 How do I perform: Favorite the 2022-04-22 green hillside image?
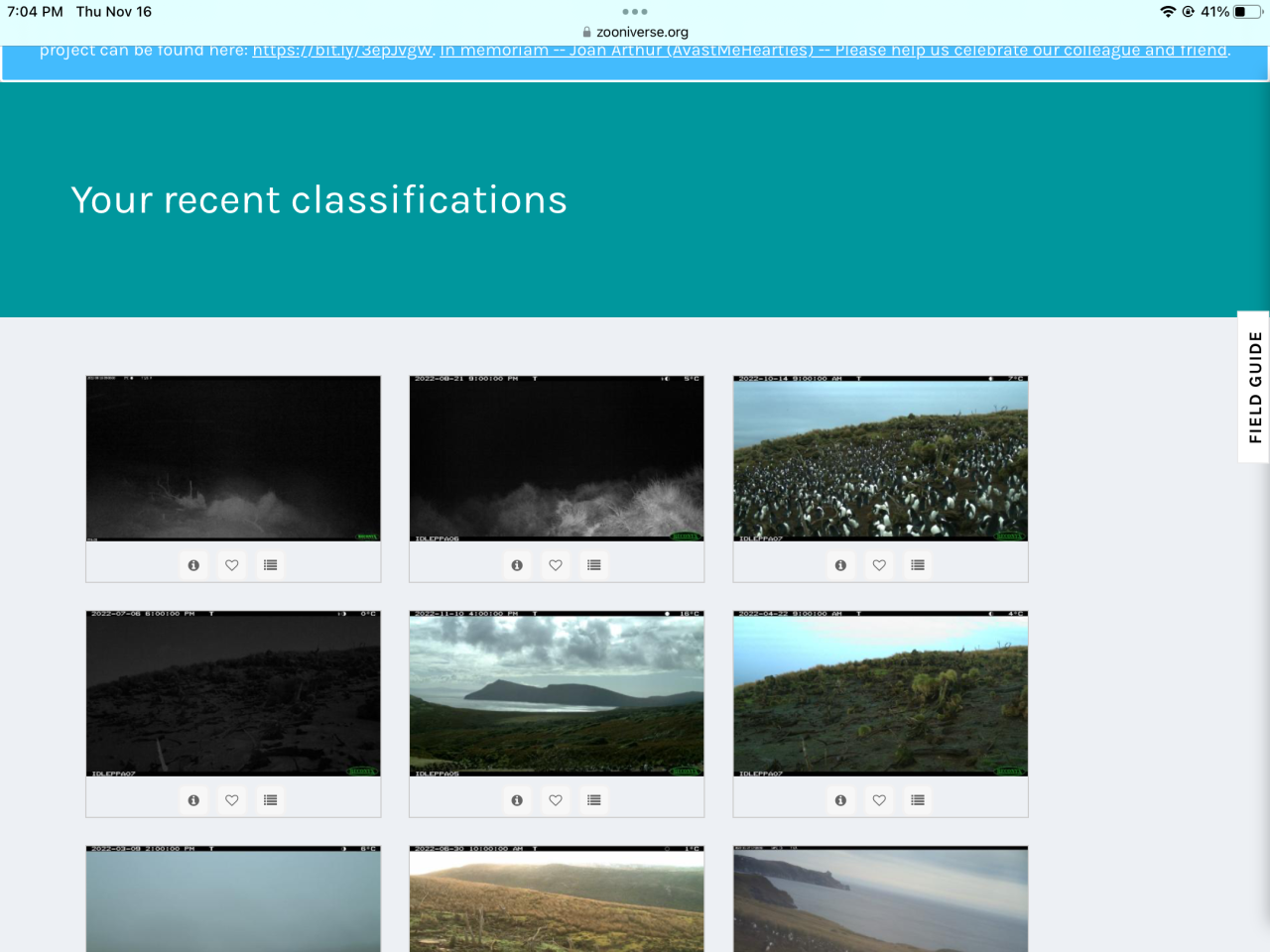coord(879,800)
